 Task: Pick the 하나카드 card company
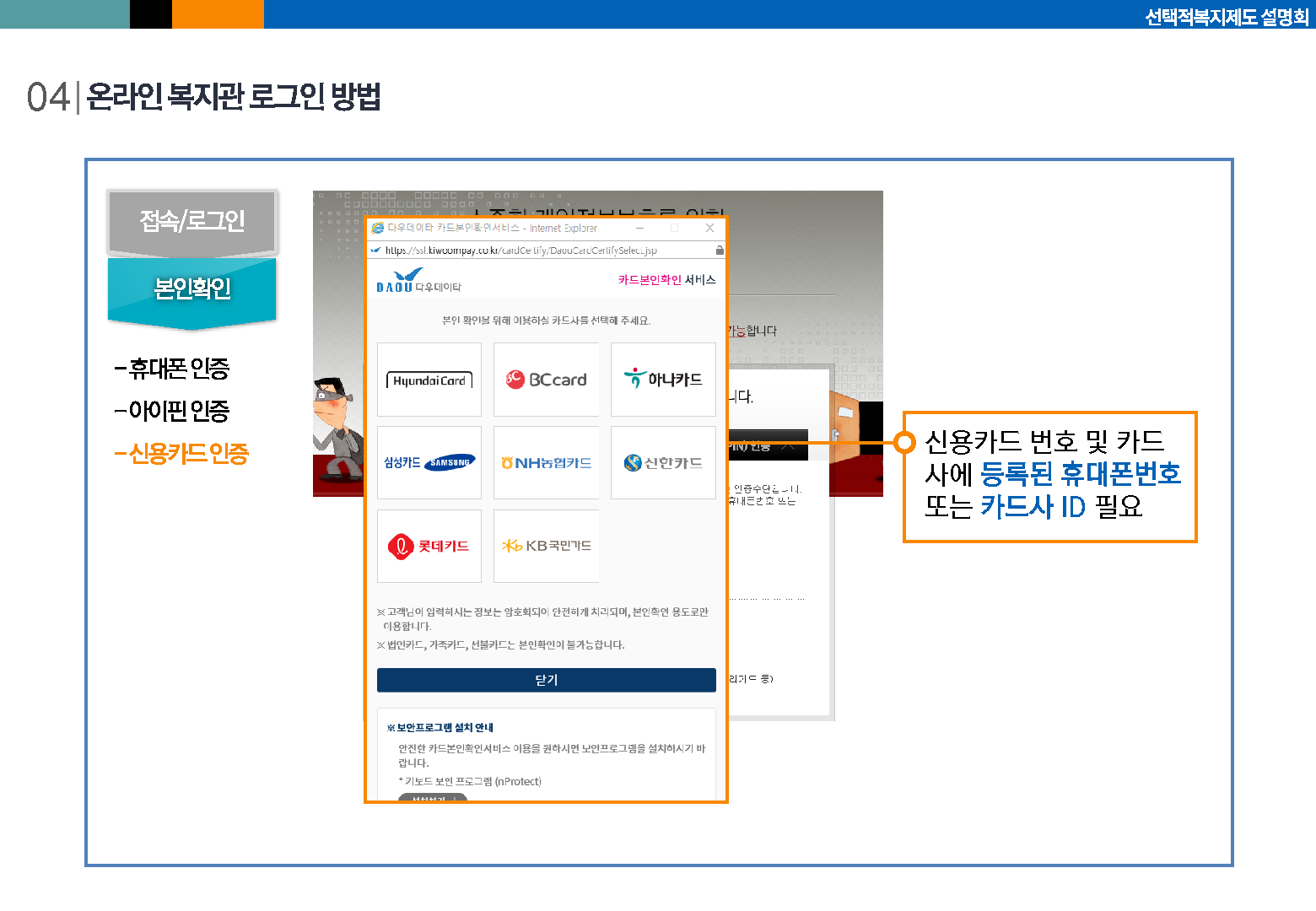(663, 380)
